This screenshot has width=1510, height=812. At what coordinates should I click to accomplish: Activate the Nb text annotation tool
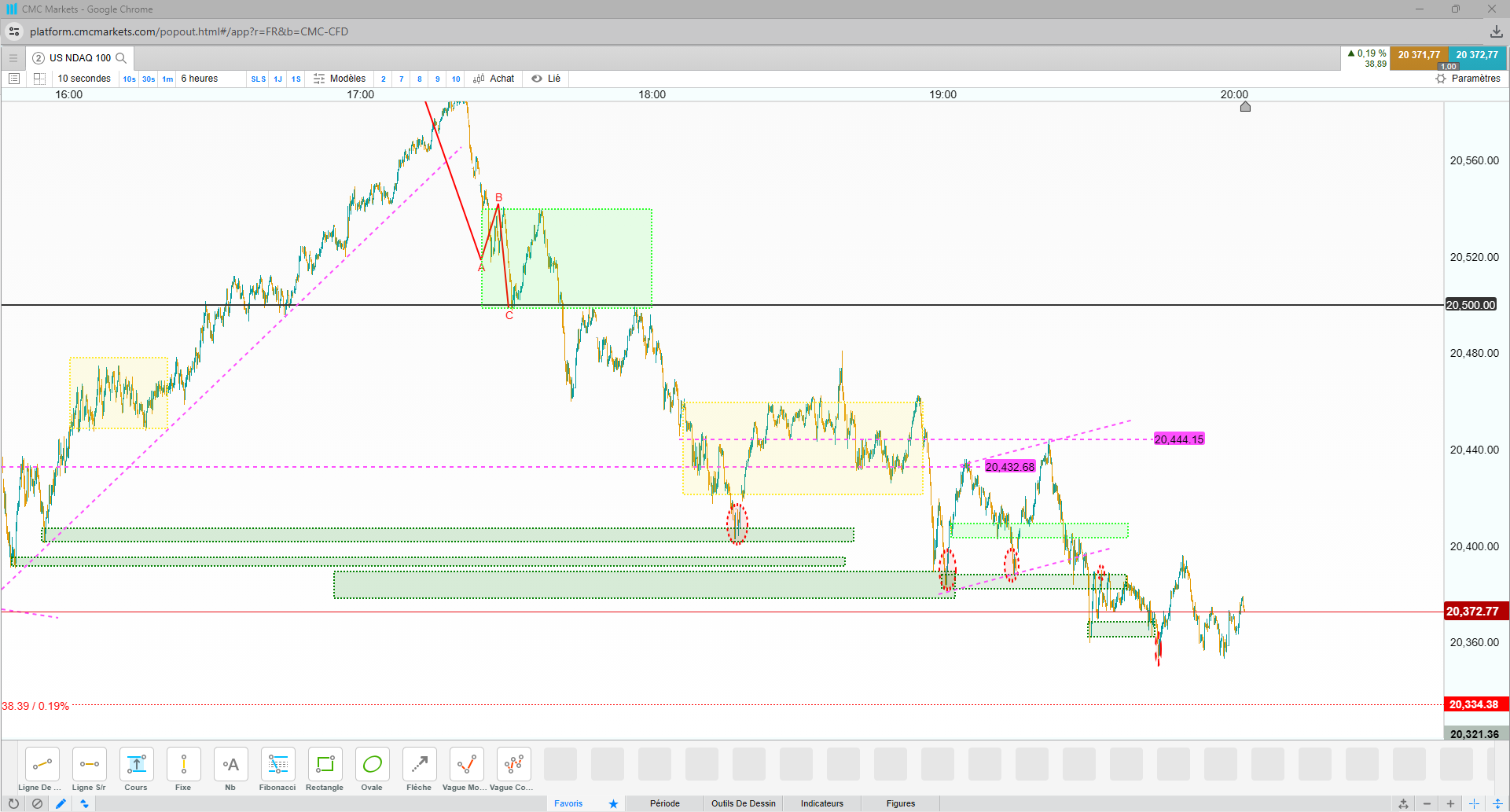pos(230,770)
